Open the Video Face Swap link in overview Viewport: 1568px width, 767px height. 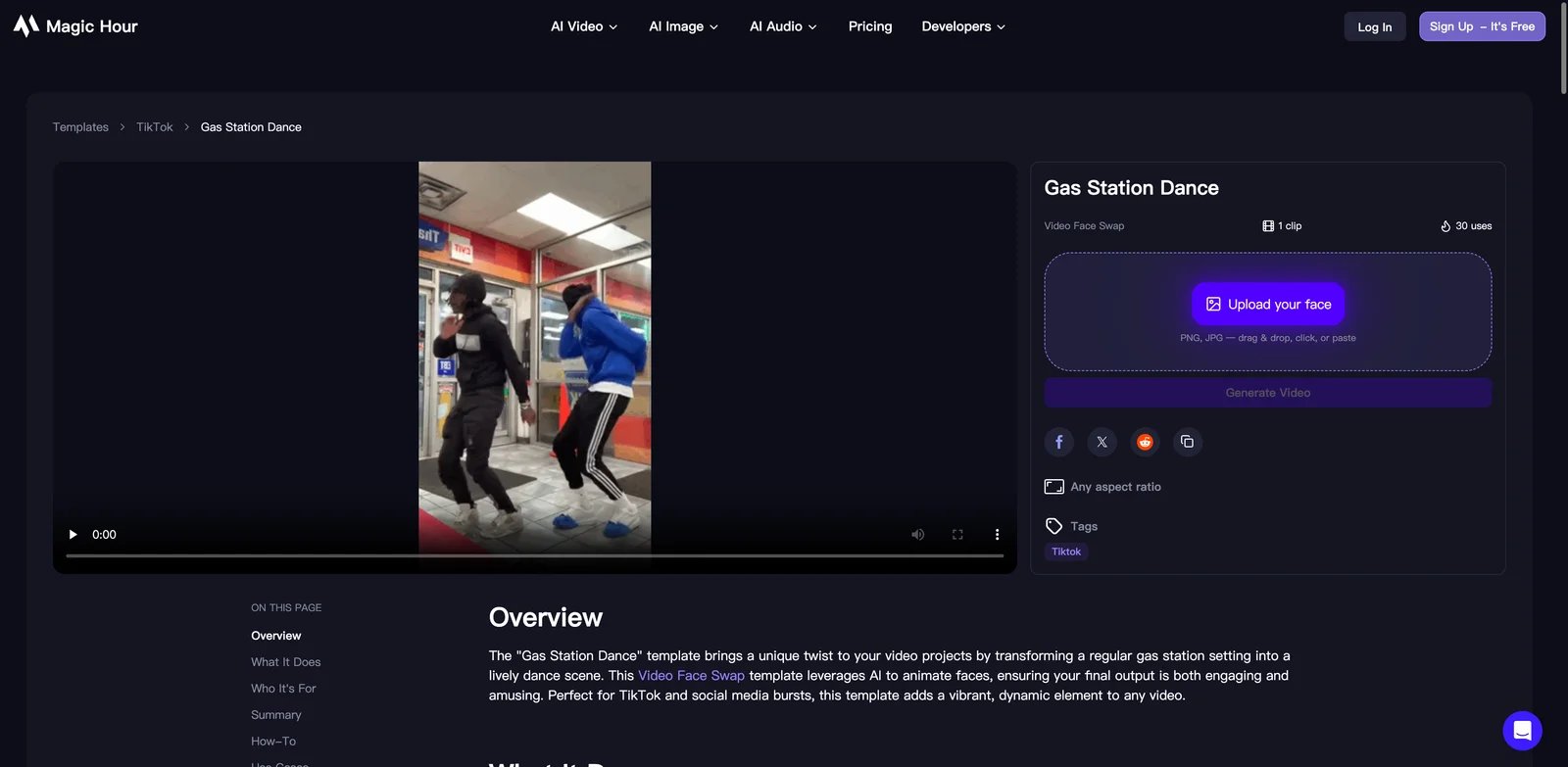point(691,676)
